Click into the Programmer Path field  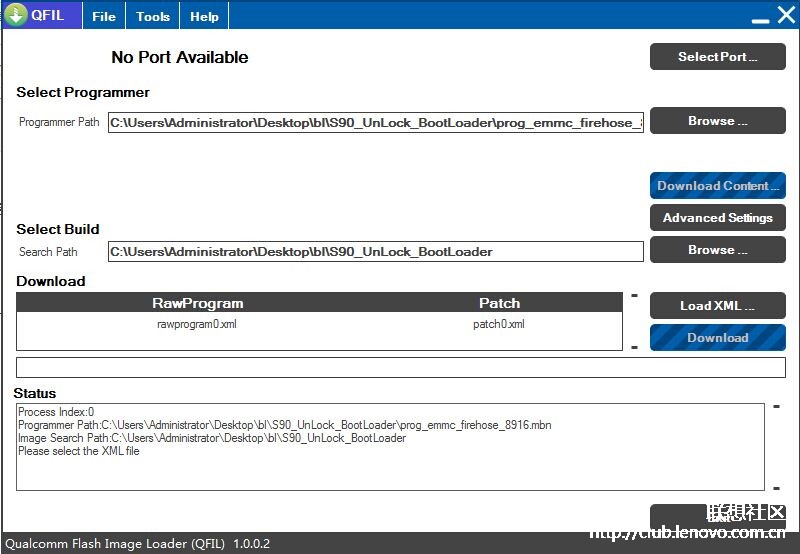pos(376,123)
